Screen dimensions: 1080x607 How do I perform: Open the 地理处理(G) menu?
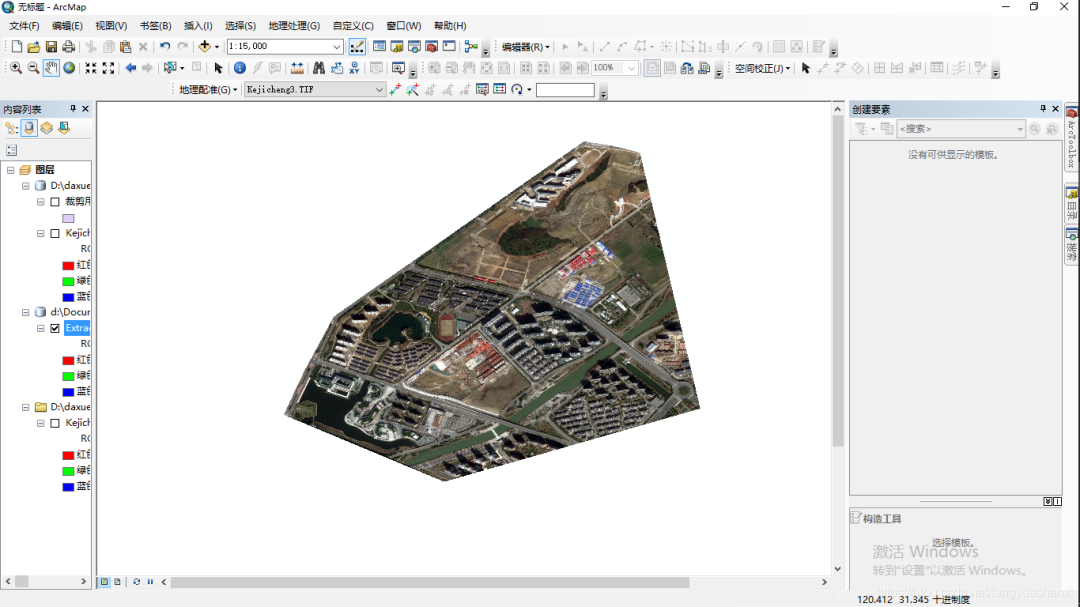[x=294, y=25]
